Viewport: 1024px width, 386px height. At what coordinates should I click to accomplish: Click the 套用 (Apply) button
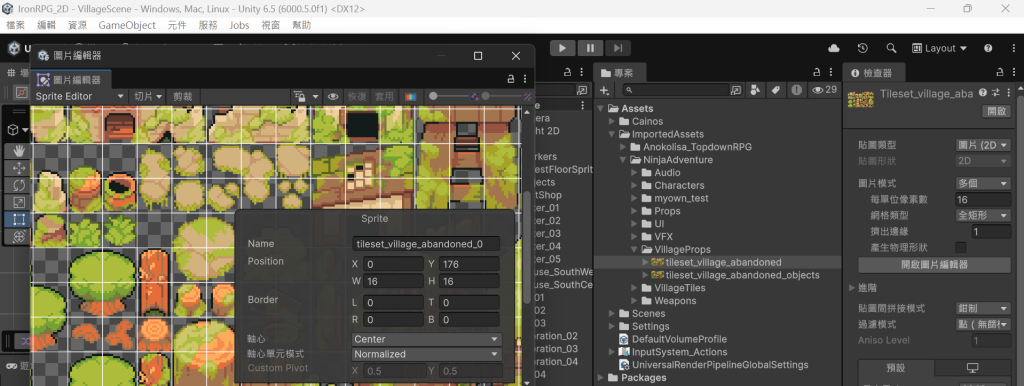[x=384, y=96]
